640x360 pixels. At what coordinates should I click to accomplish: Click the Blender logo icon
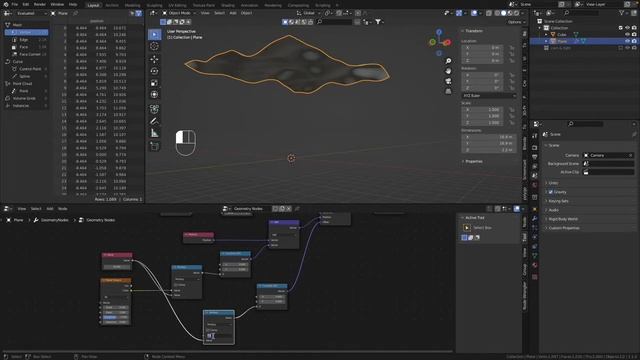pos(6,4)
